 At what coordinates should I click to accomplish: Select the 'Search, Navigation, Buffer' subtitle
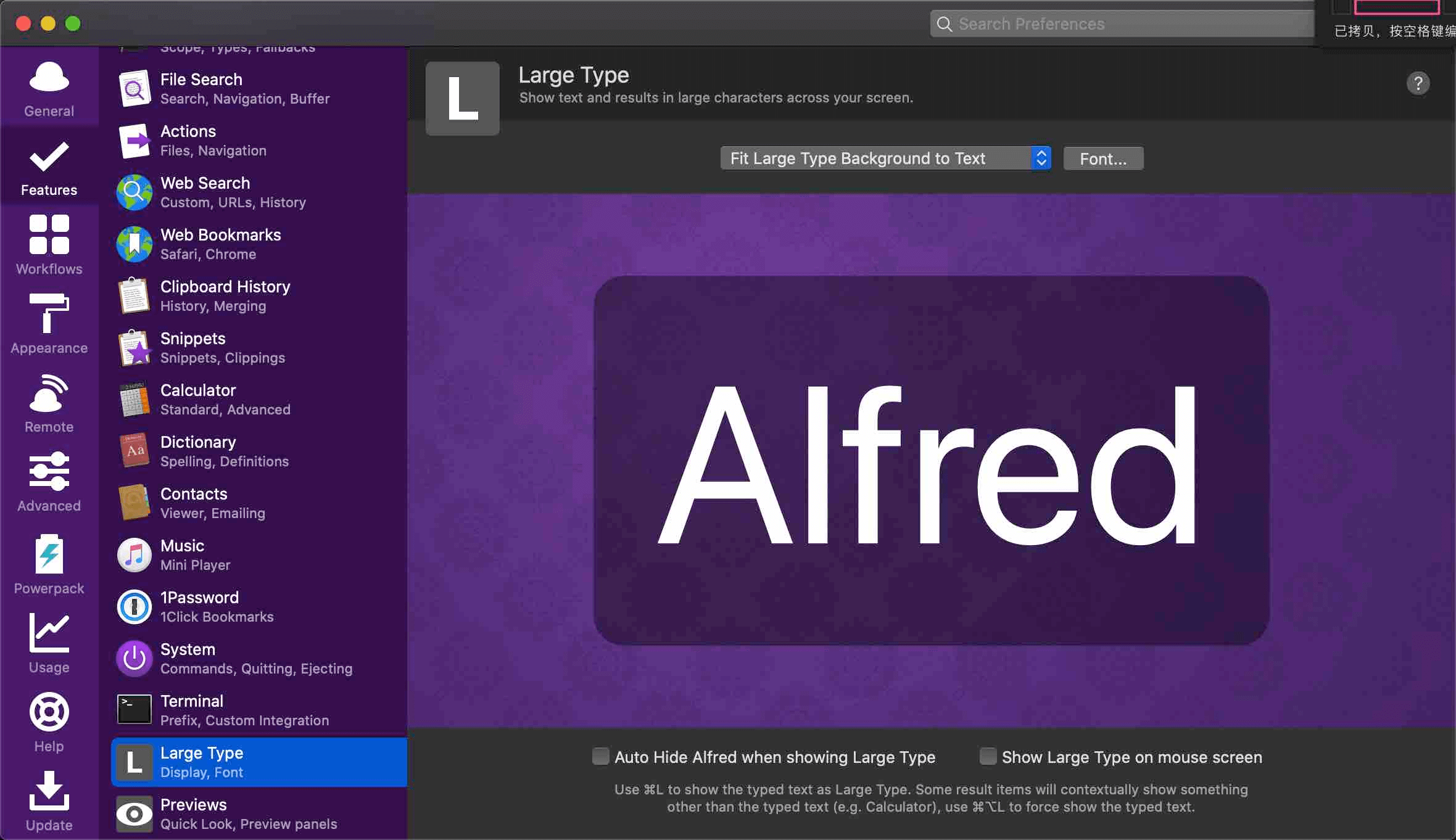coord(245,99)
